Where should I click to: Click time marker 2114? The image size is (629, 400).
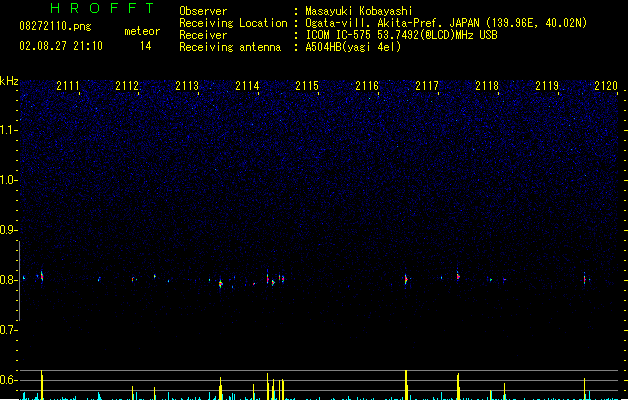[x=247, y=86]
